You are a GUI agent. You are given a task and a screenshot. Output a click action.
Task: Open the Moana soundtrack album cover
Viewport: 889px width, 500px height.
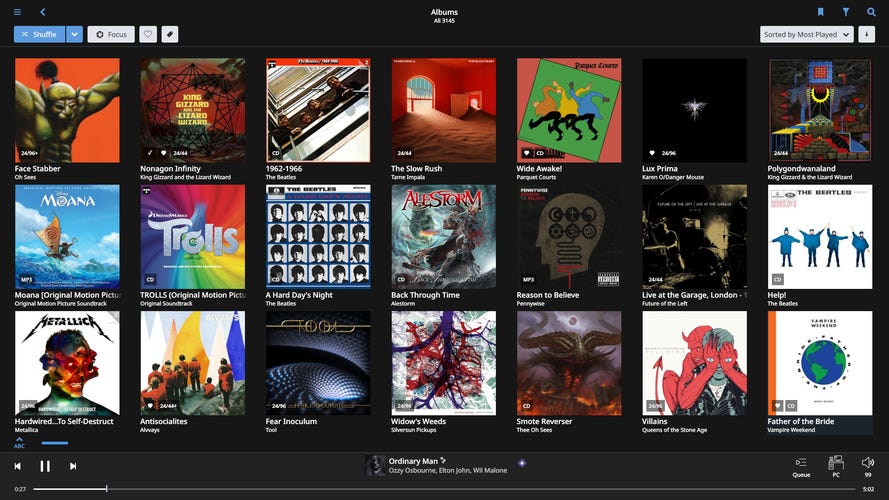click(x=67, y=237)
